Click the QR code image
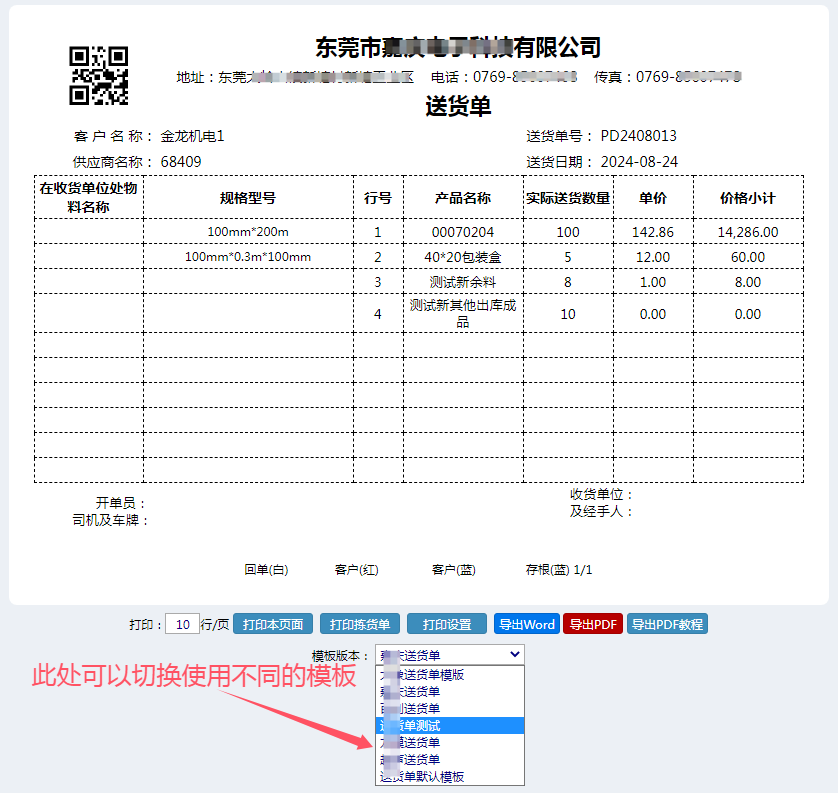 click(98, 76)
